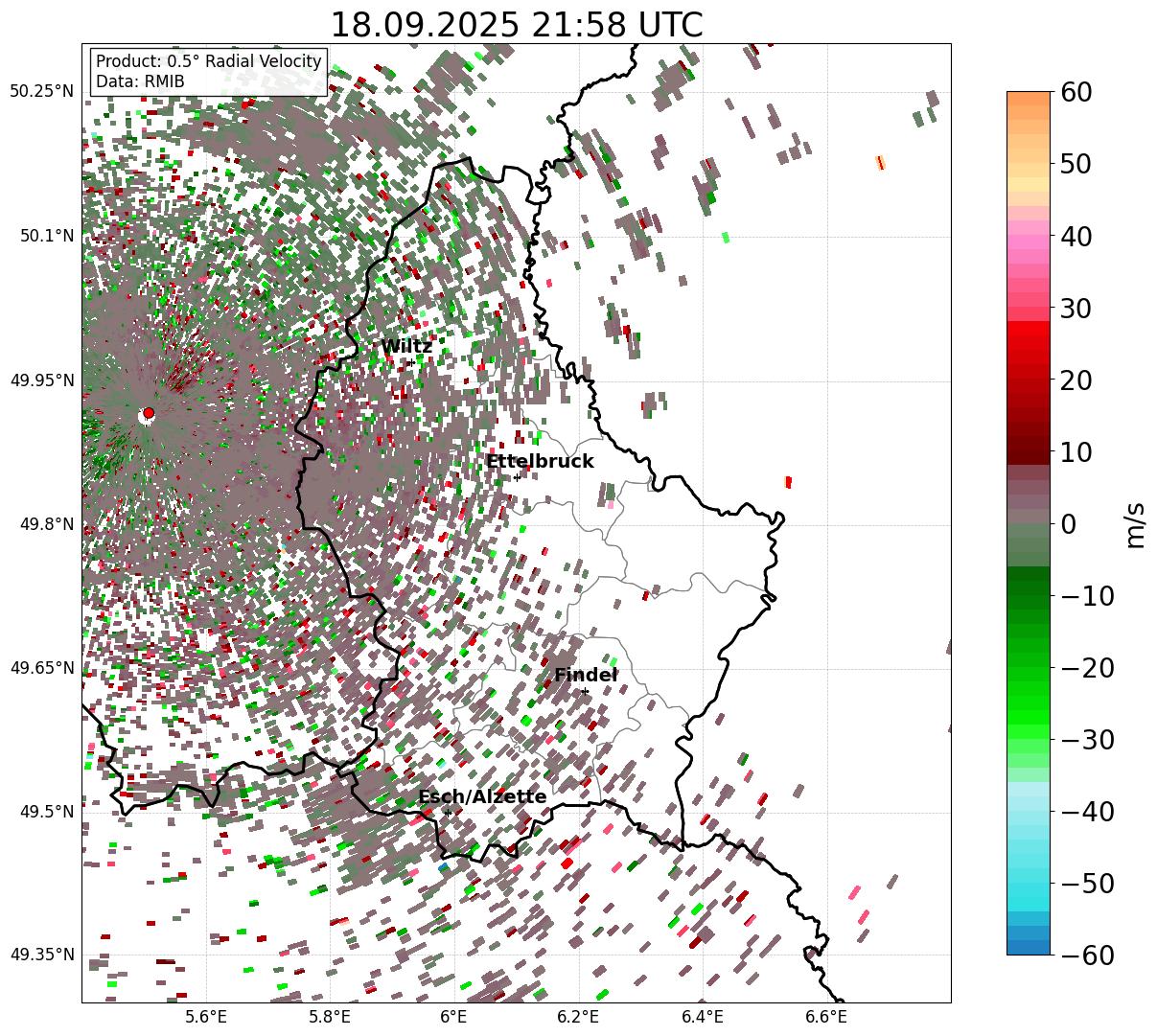
Task: Click the colorbar value 0
Action: pyautogui.click(x=1067, y=523)
